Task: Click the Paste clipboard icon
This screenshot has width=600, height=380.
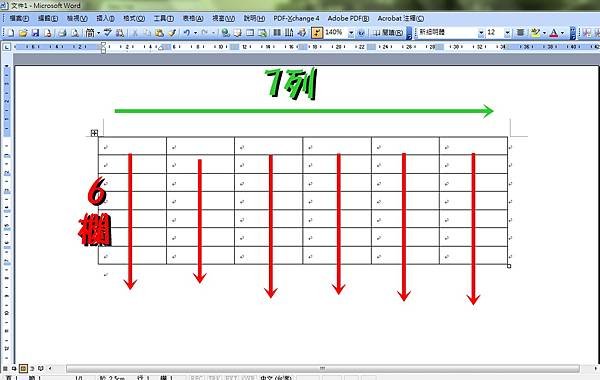Action: (160, 33)
